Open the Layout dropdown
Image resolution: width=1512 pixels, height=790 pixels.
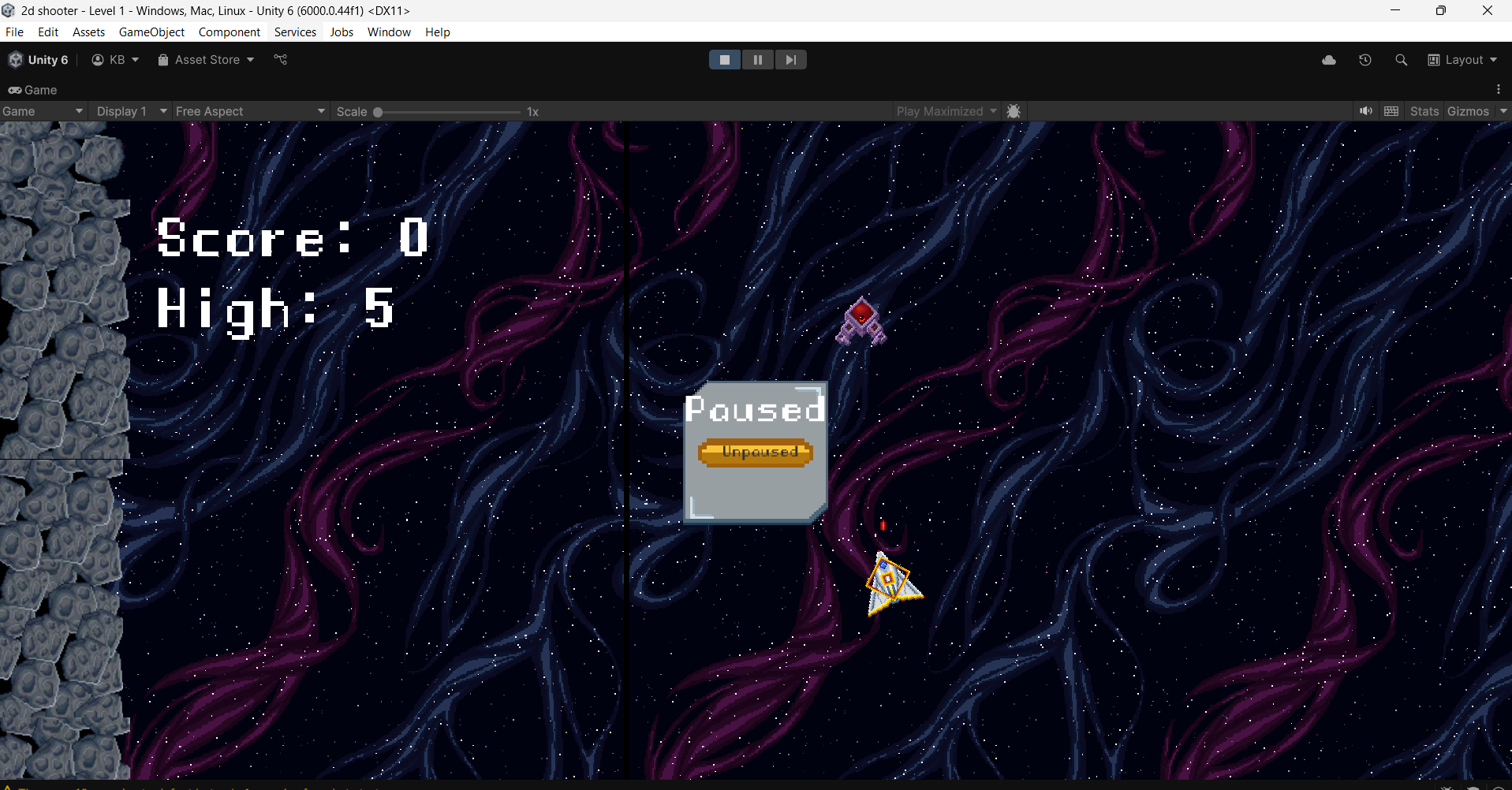pos(1462,60)
